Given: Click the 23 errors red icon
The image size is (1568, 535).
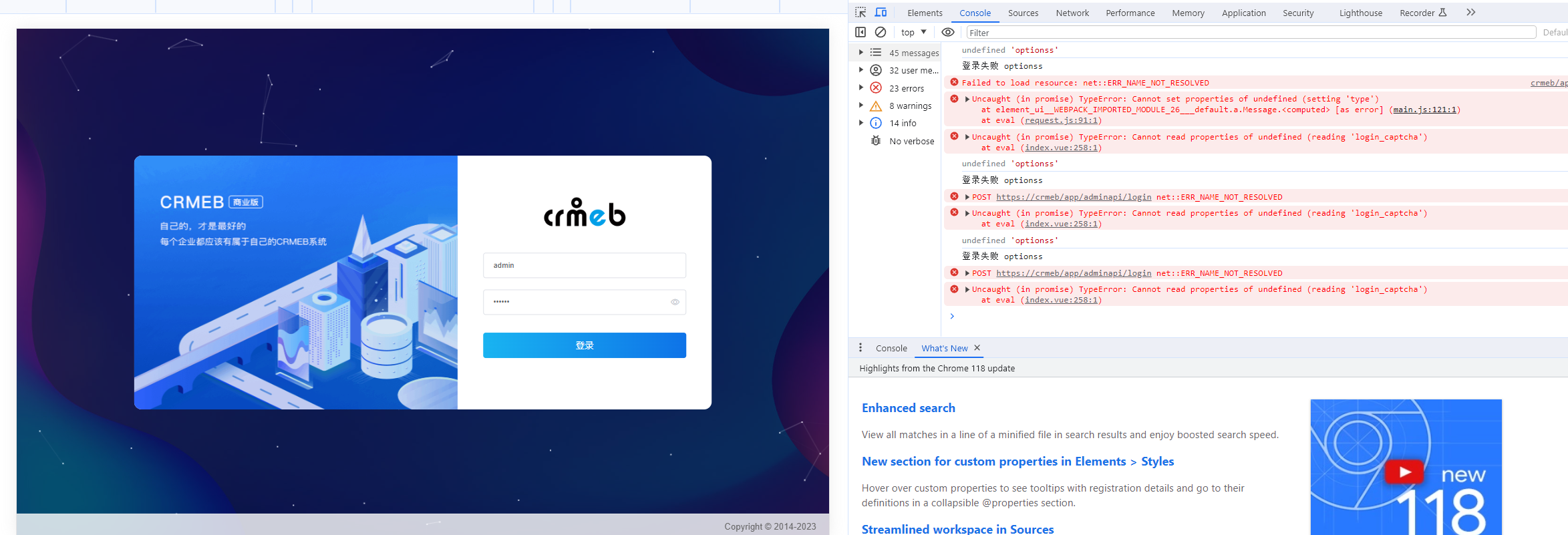Looking at the screenshot, I should pyautogui.click(x=876, y=88).
